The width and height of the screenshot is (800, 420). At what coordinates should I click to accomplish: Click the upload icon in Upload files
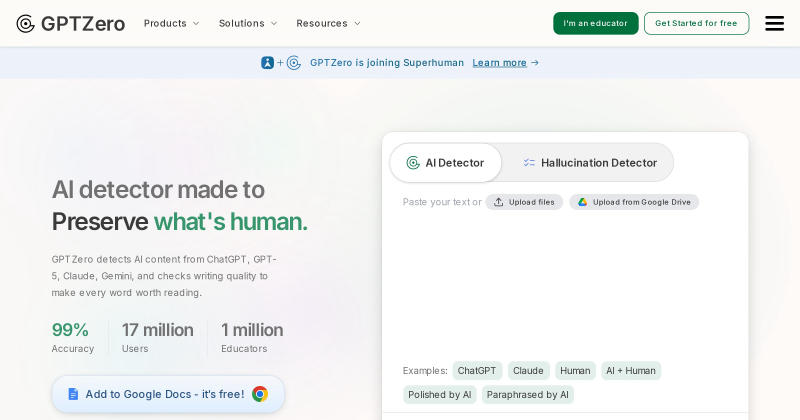click(x=499, y=202)
